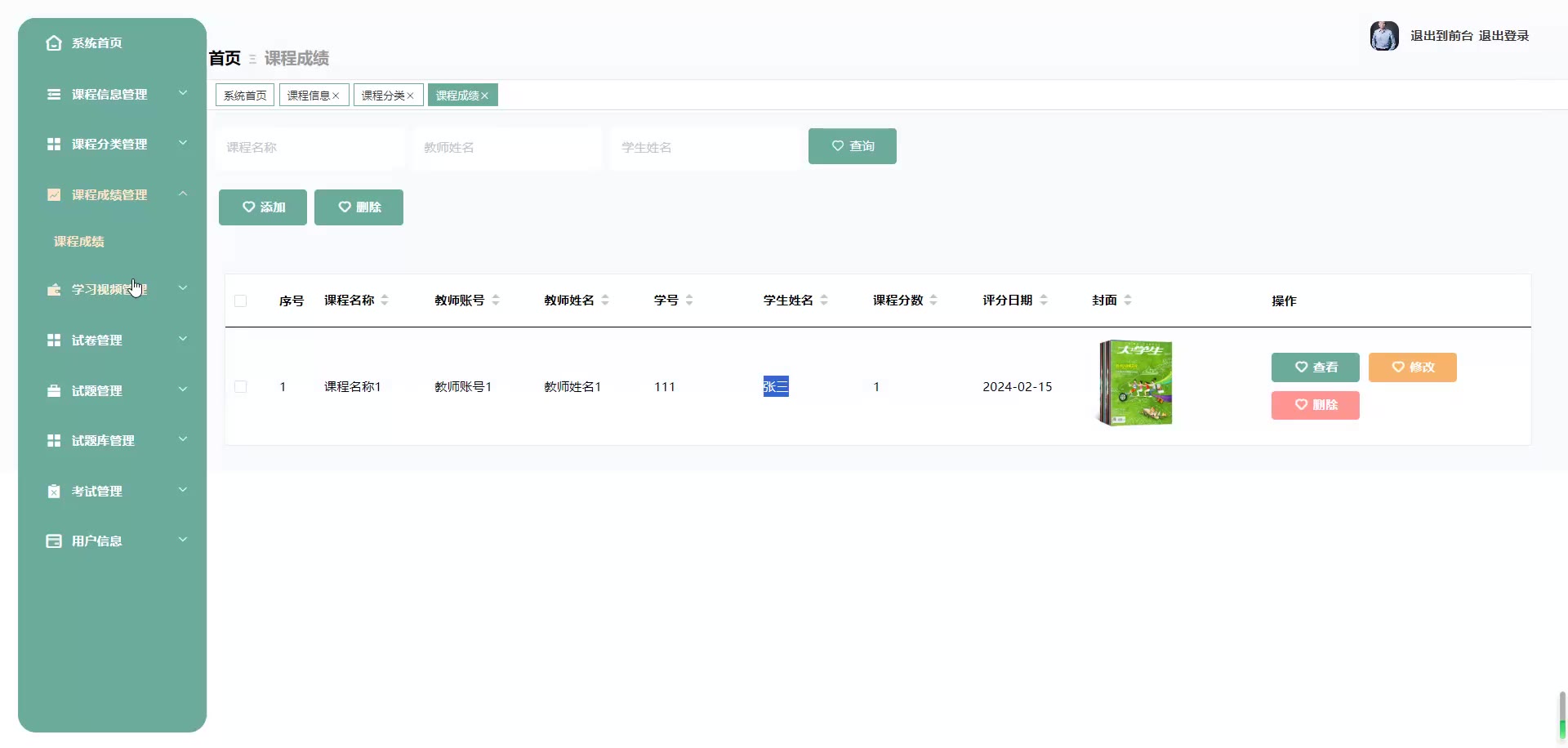
Task: Click the chart icon for 课程成绩管理
Action: coord(54,194)
